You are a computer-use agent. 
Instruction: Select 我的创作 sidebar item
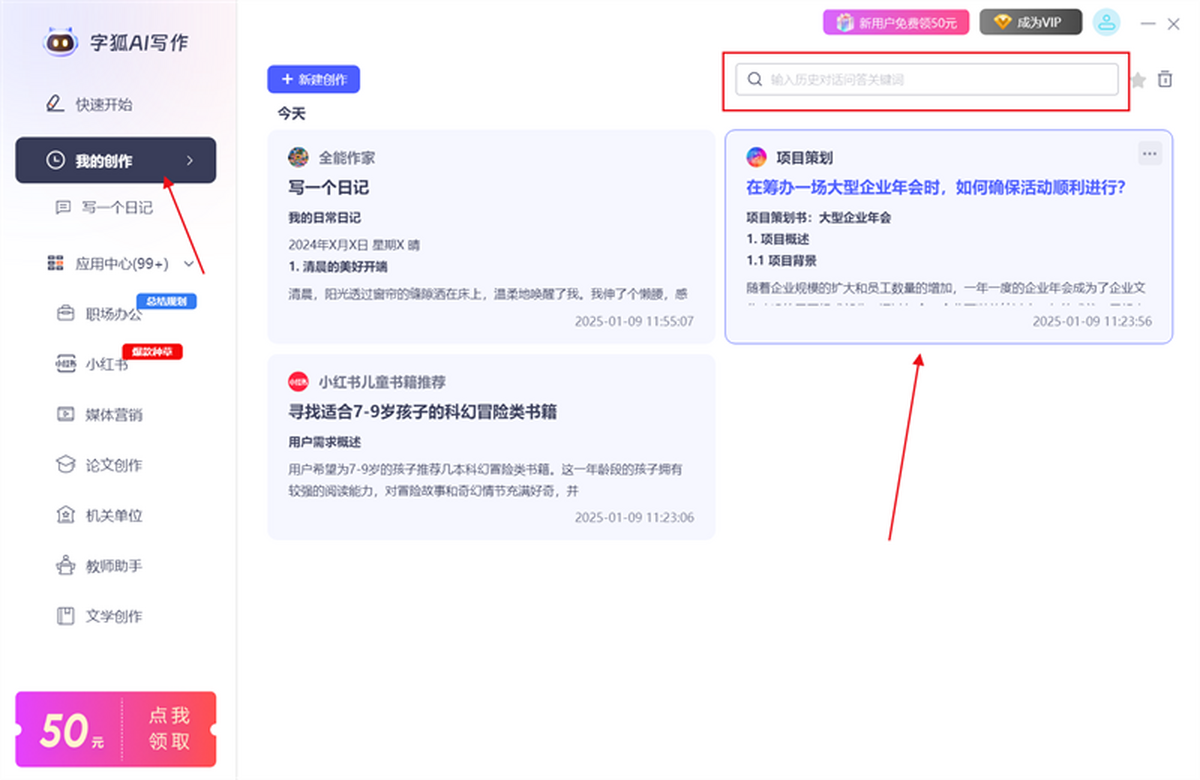[115, 160]
